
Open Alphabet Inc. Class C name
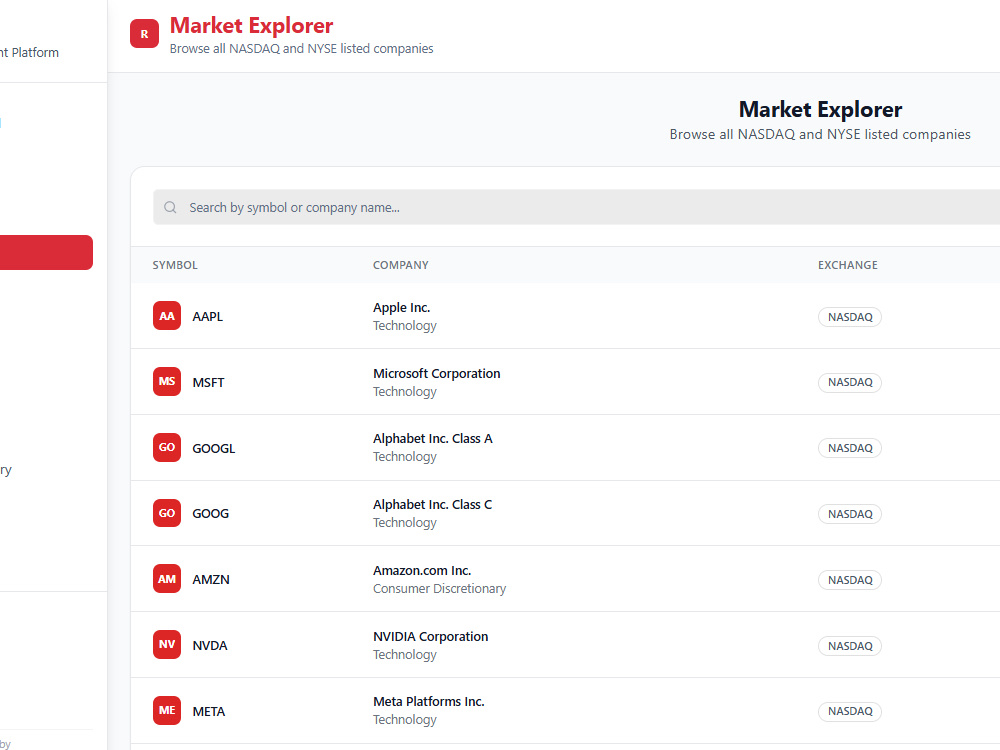tap(433, 504)
